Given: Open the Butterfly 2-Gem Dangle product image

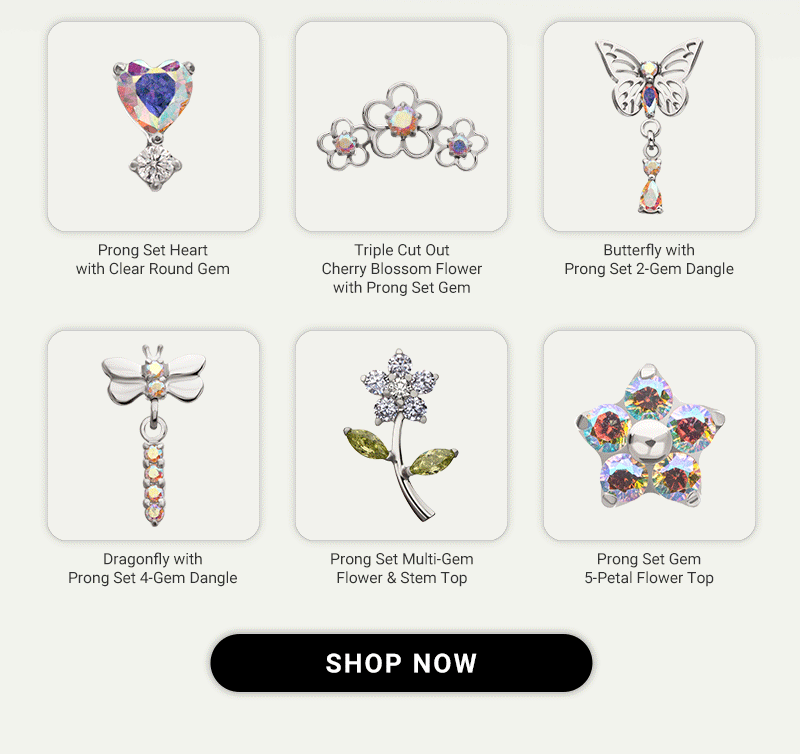Looking at the screenshot, I should tap(649, 126).
